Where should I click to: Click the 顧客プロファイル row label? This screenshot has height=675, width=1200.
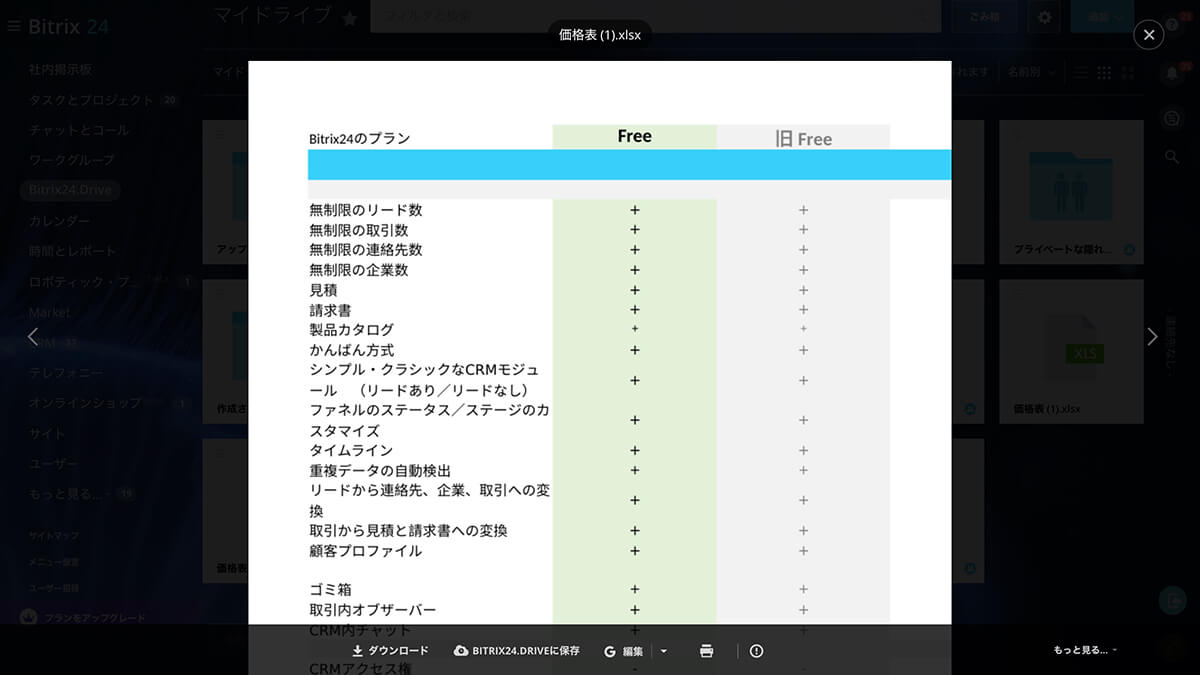point(366,550)
